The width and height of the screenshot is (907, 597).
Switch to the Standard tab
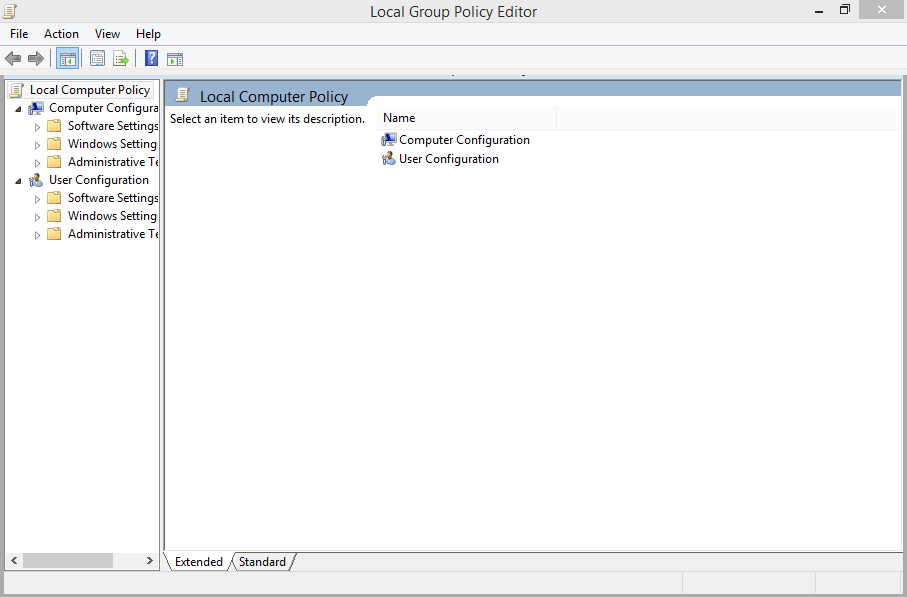261,561
